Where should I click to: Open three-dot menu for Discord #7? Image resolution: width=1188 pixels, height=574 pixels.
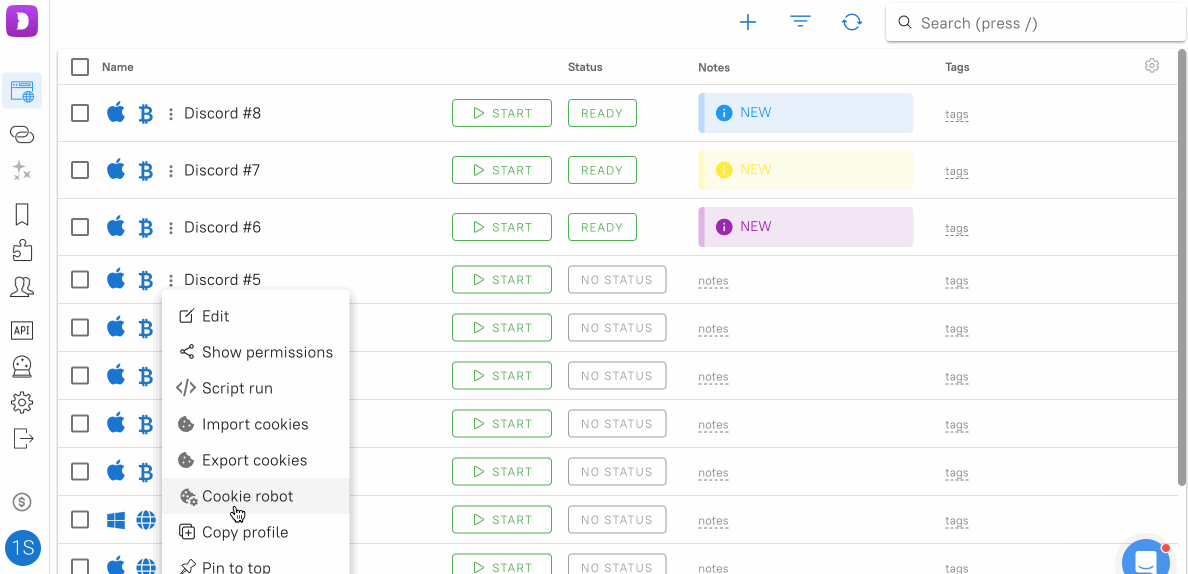(x=171, y=171)
